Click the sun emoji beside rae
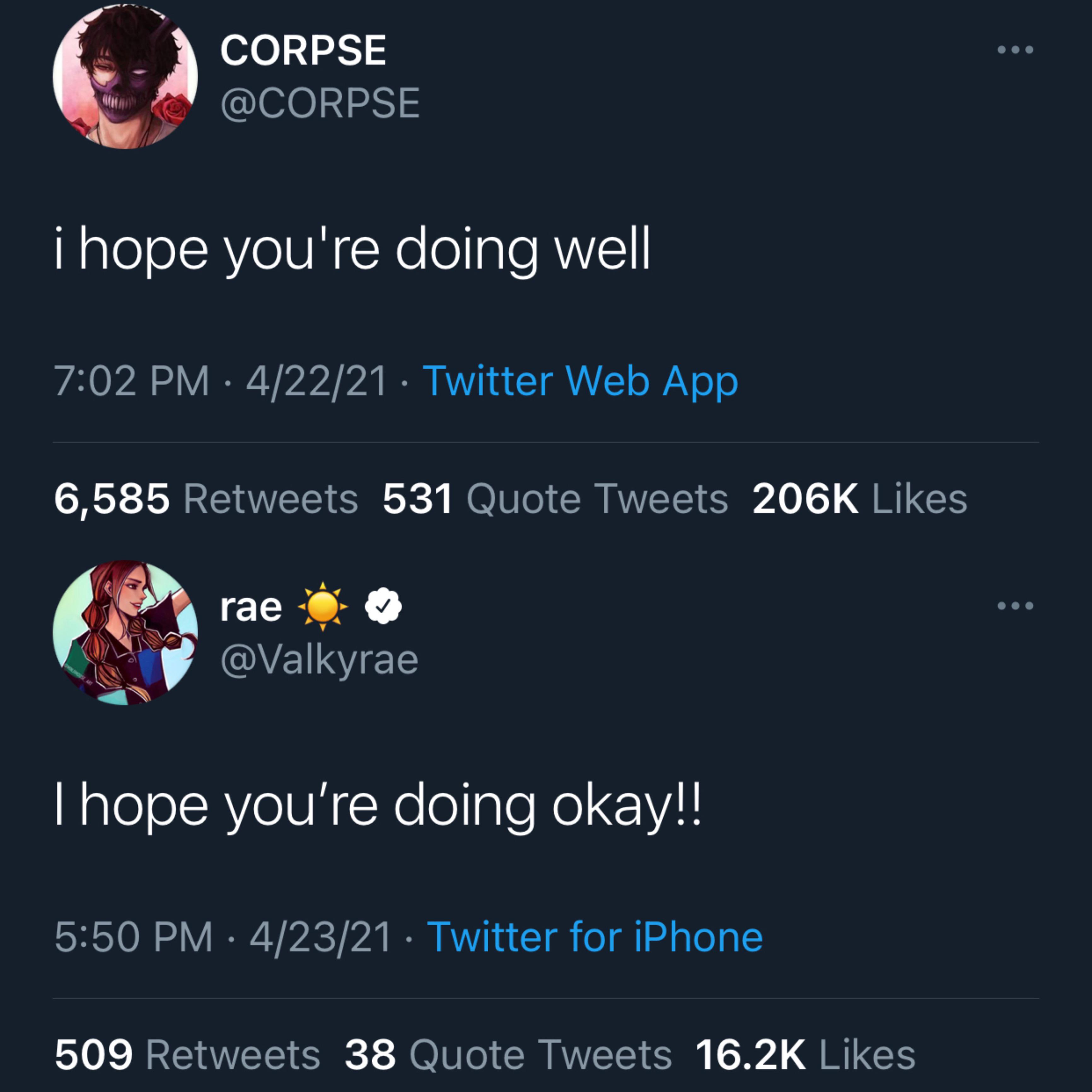The image size is (1092, 1092). click(323, 607)
